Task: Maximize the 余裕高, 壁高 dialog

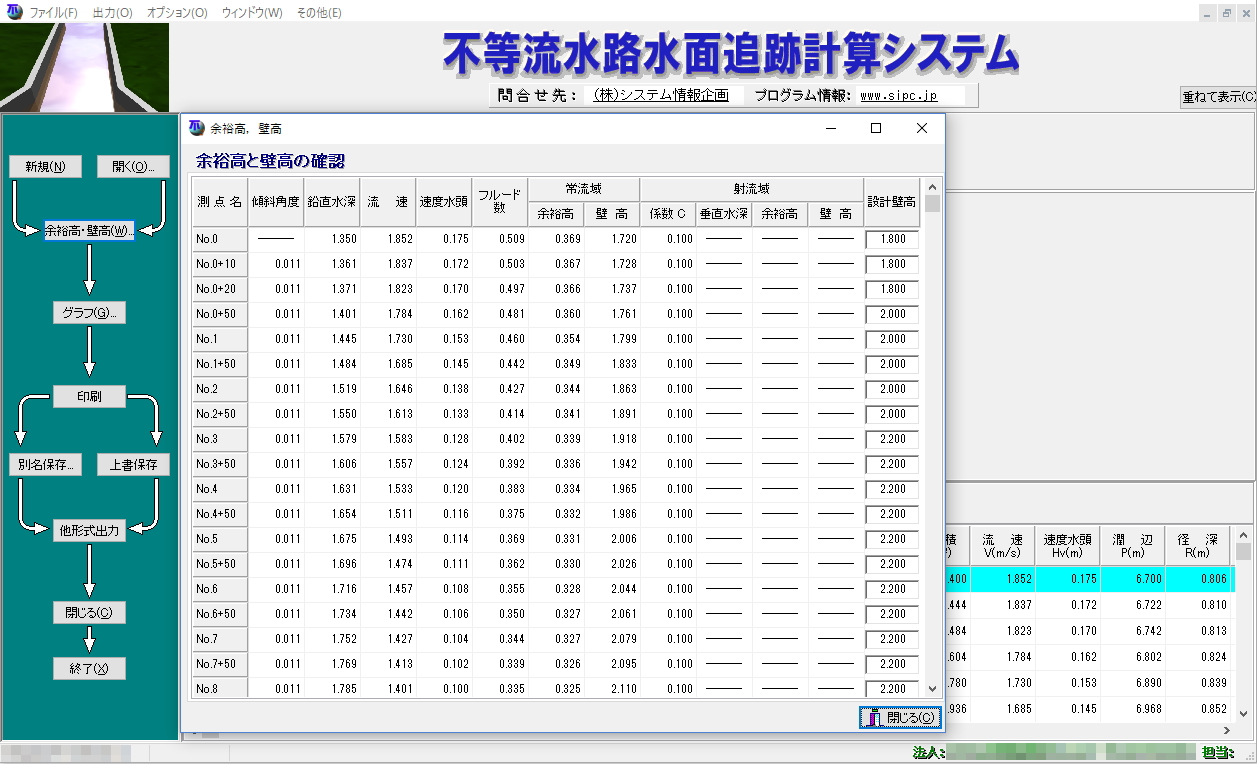Action: (876, 128)
